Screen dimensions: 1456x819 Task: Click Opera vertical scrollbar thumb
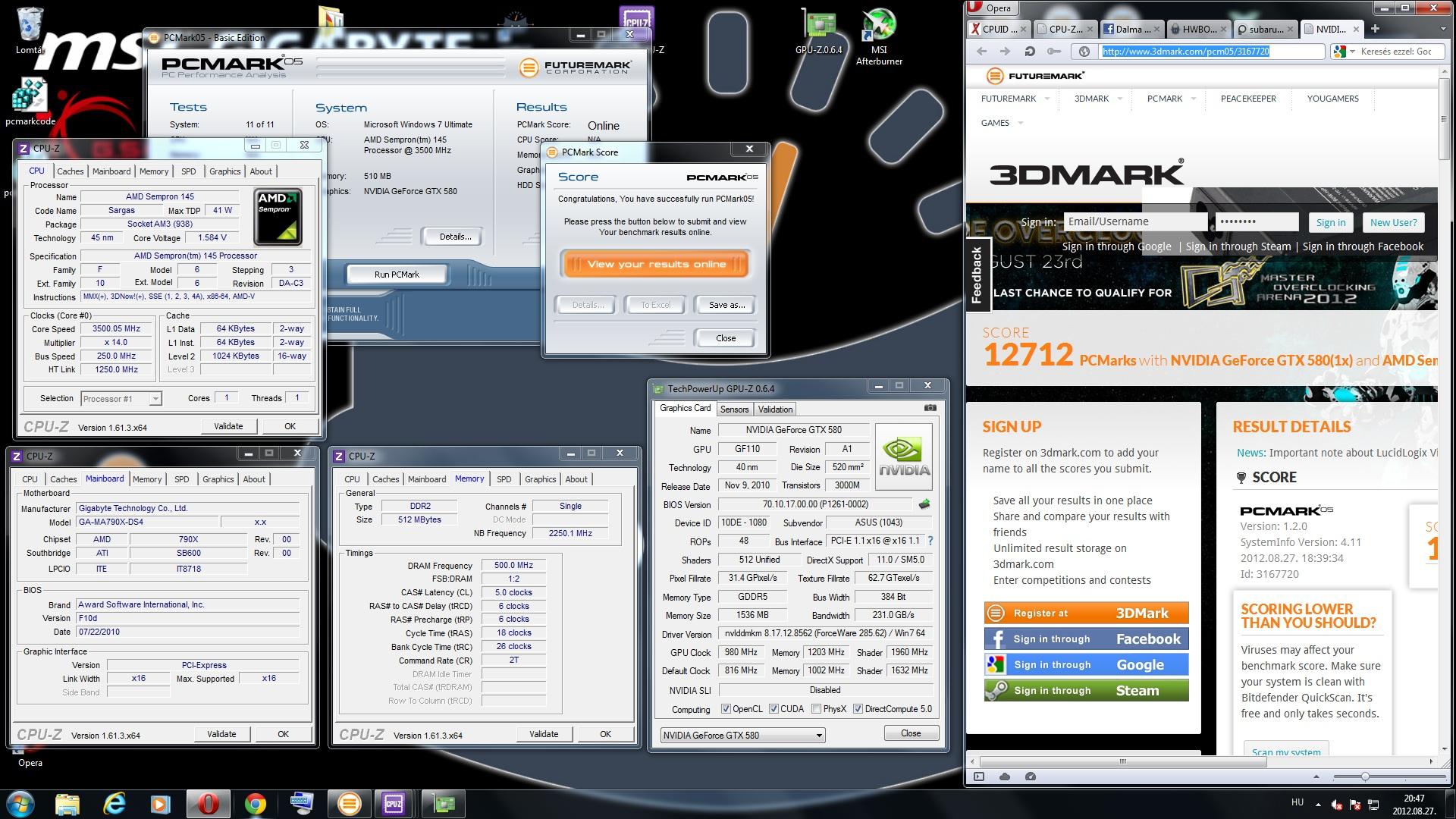click(x=1443, y=119)
